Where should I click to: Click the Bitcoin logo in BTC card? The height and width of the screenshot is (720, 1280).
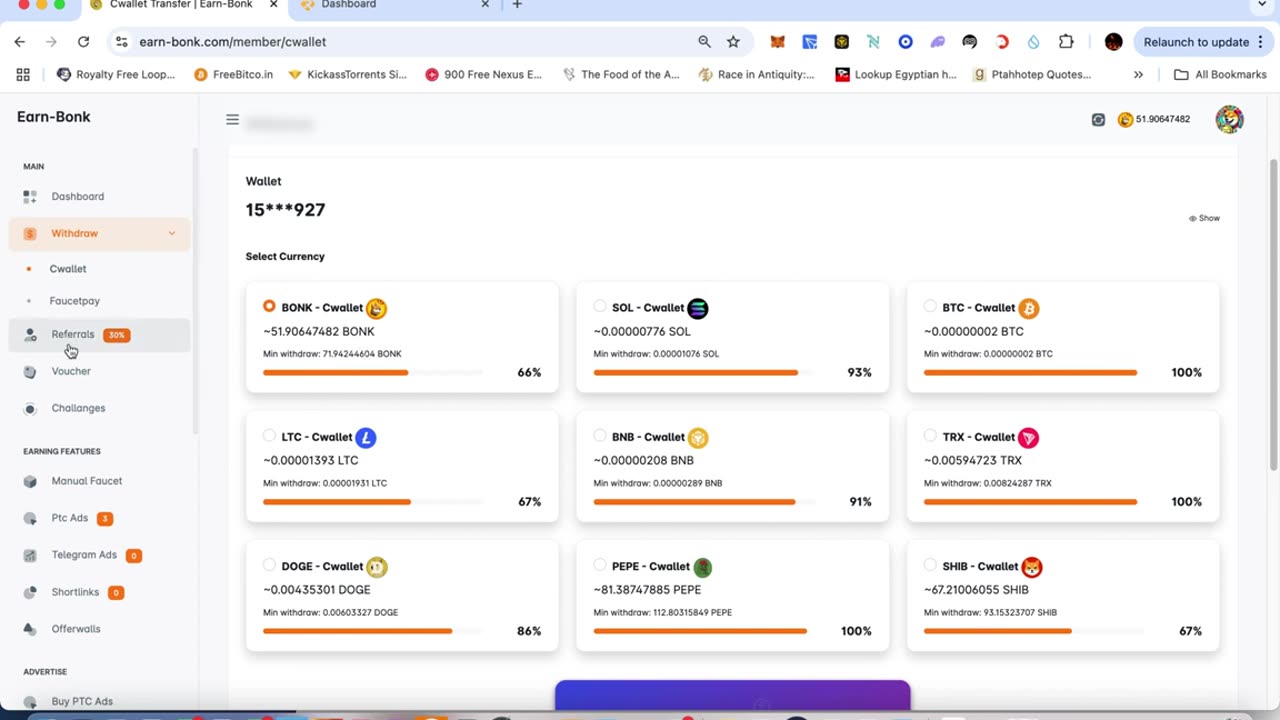click(1029, 308)
